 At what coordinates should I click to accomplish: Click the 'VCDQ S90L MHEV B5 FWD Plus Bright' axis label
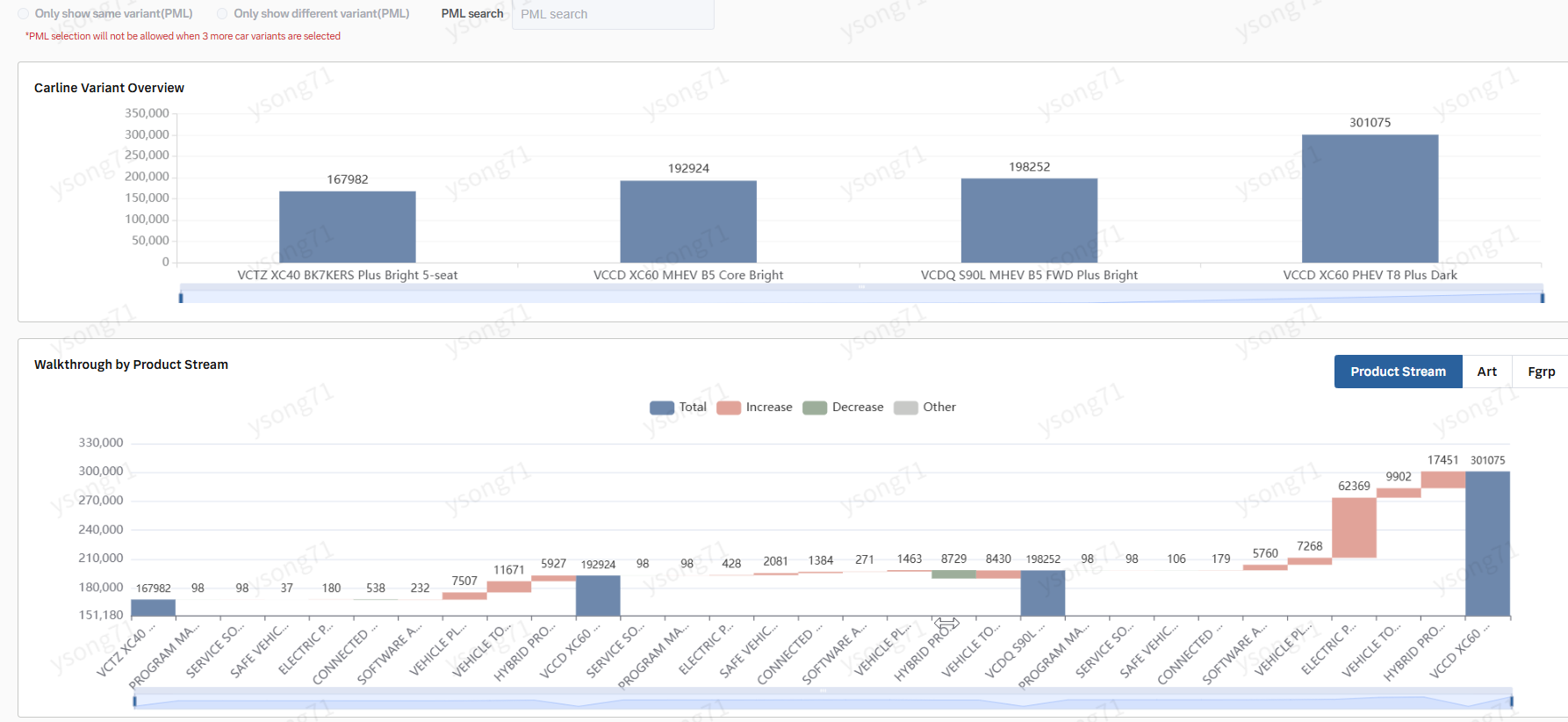[x=1029, y=275]
